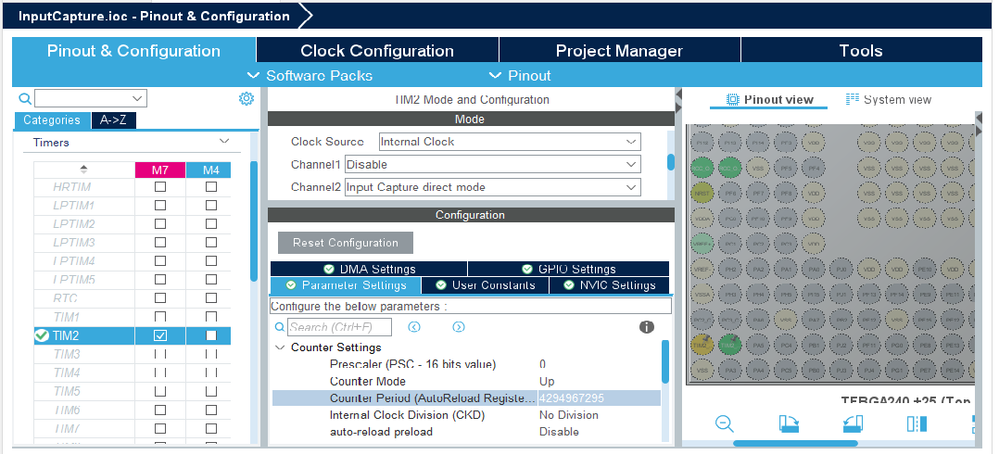
Task: Rotate pinout view counter-clockwise icon
Action: click(853, 423)
